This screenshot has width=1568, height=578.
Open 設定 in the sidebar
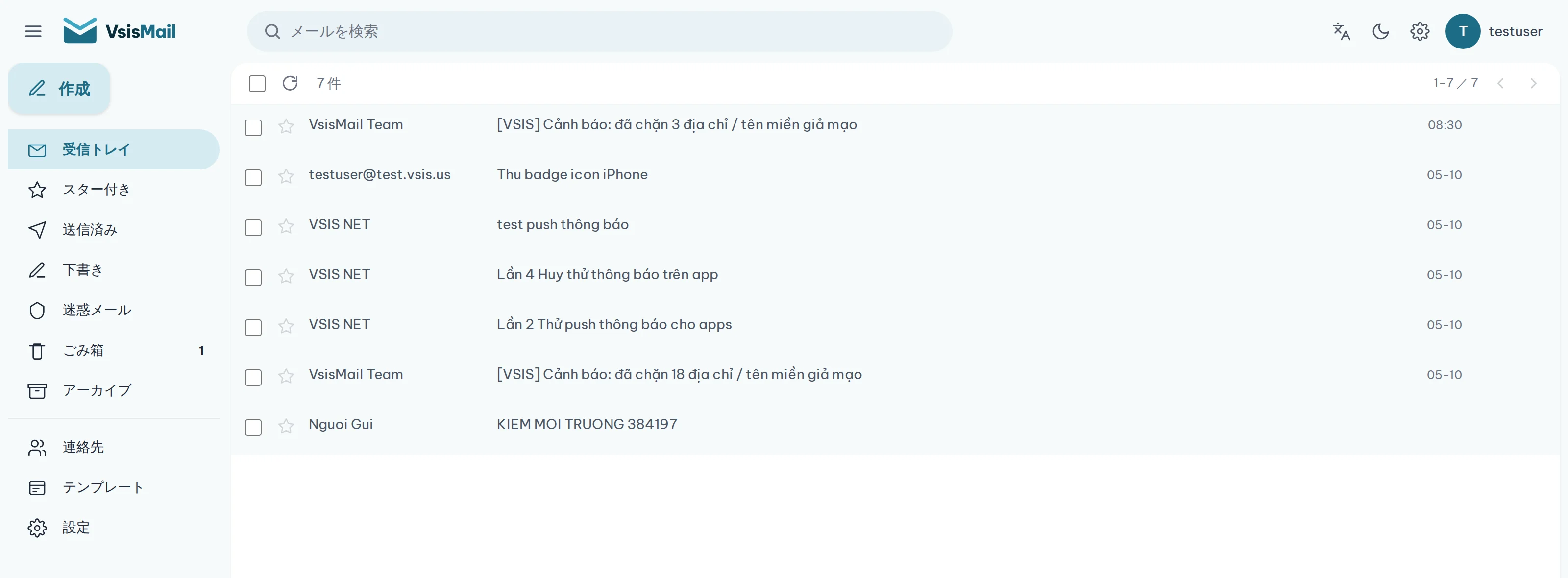[114, 528]
